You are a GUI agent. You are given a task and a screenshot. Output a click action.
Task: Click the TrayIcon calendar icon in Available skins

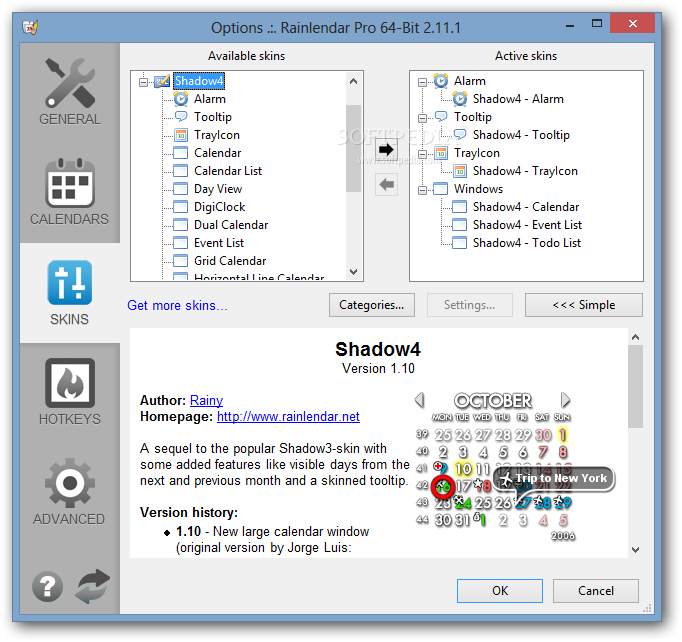tap(181, 135)
